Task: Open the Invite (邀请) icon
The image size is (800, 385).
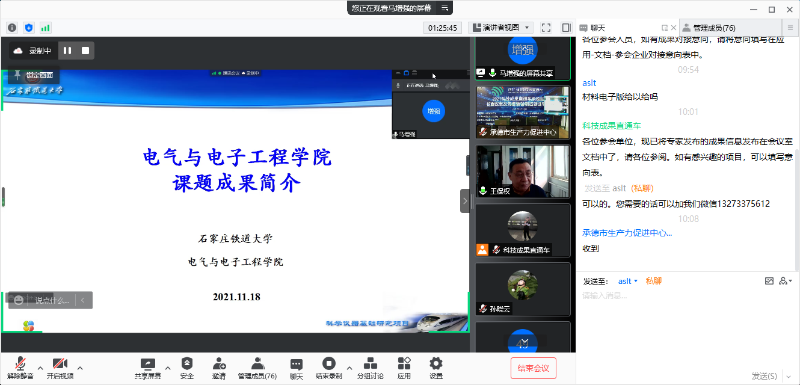Action: 219,368
